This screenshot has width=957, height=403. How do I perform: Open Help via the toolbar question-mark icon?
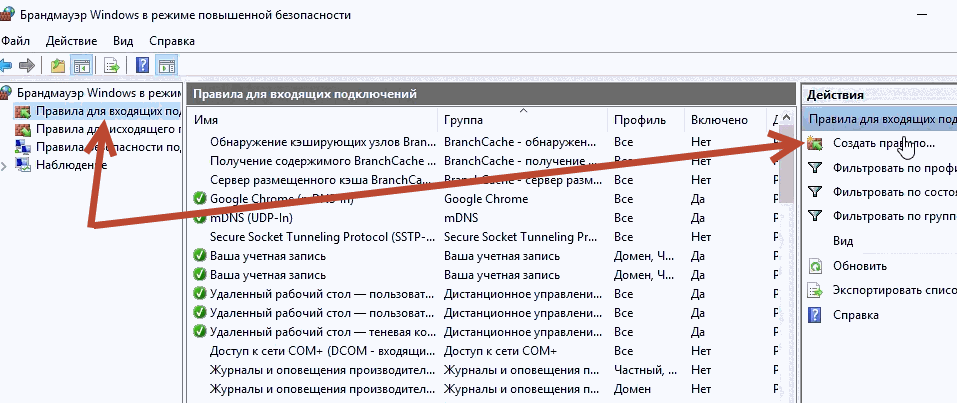(x=143, y=65)
